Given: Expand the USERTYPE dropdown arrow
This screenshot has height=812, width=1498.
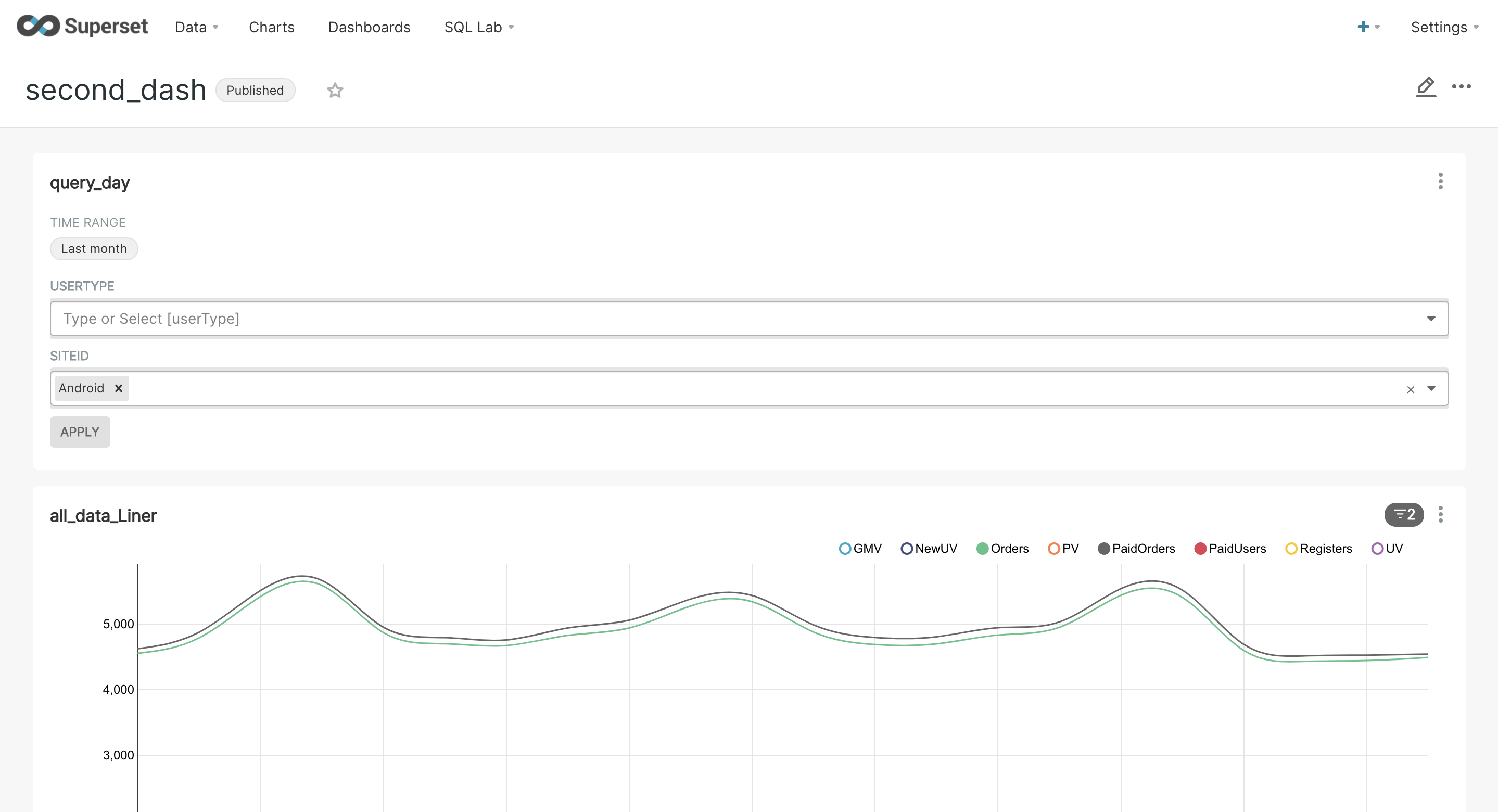Looking at the screenshot, I should pos(1430,319).
